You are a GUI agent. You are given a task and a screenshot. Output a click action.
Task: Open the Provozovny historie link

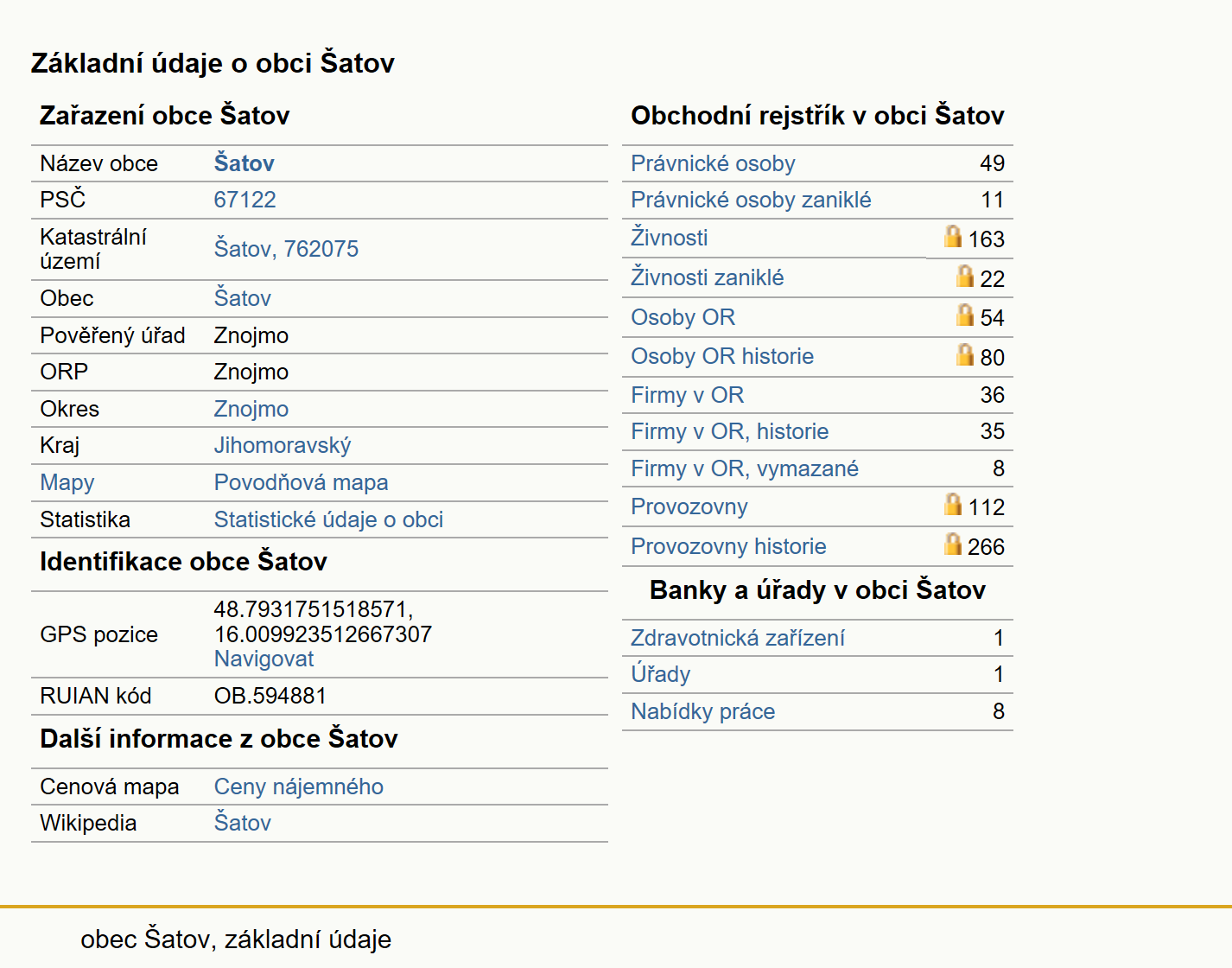(728, 546)
